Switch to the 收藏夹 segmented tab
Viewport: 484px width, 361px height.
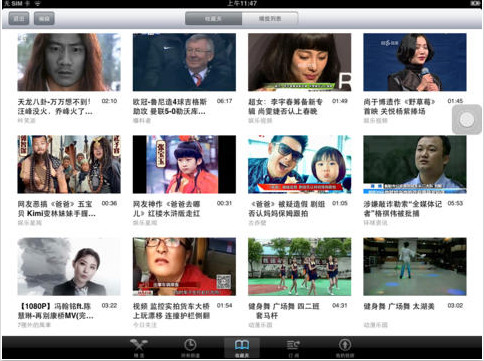[213, 18]
